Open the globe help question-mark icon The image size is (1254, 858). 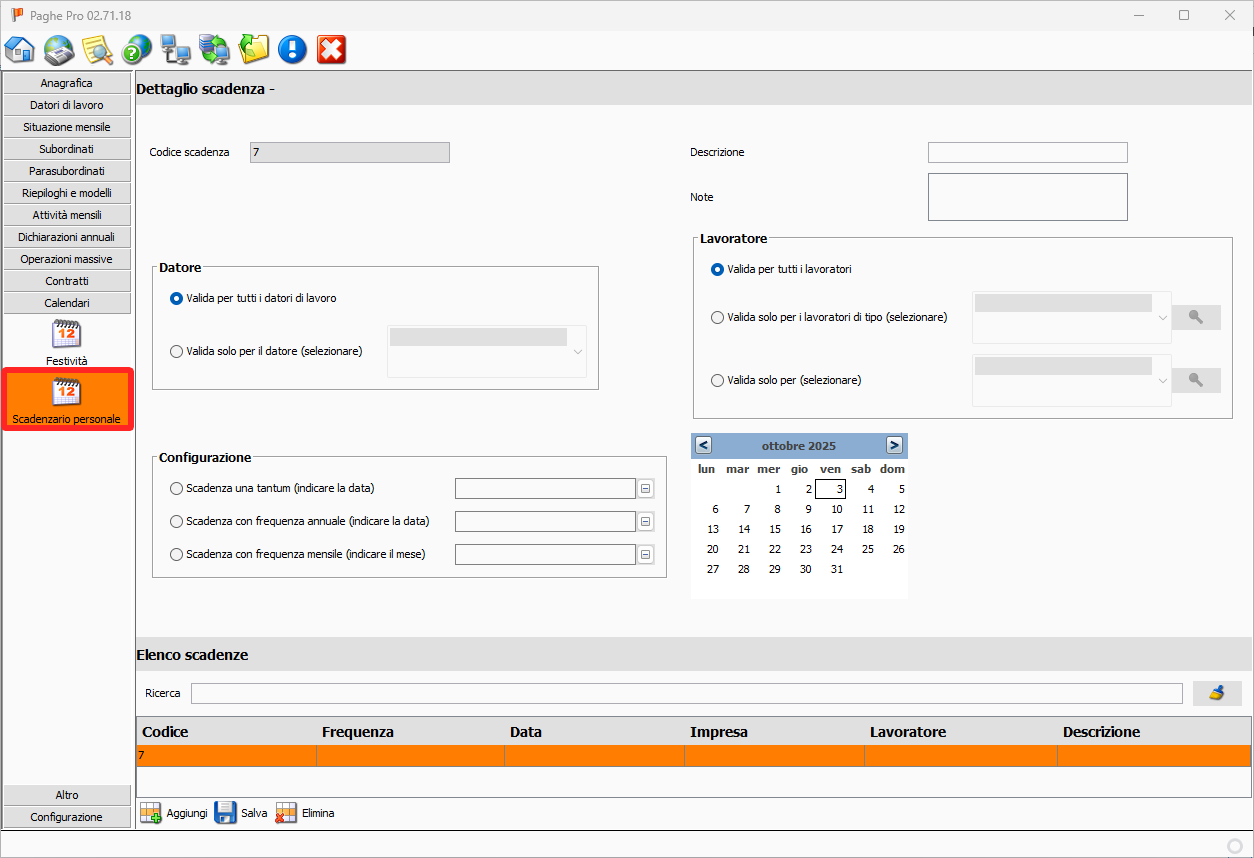point(136,49)
